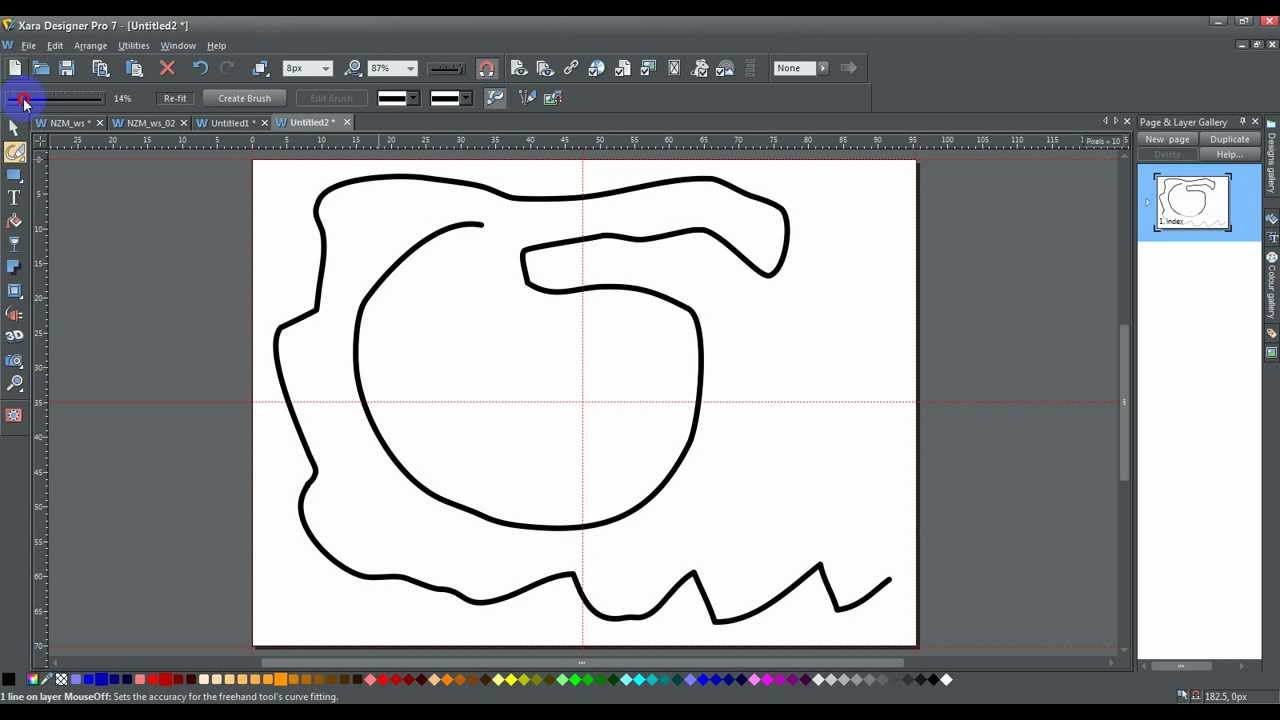
Task: Select the Zoom magnifier tool in sidebar
Action: pyautogui.click(x=14, y=383)
